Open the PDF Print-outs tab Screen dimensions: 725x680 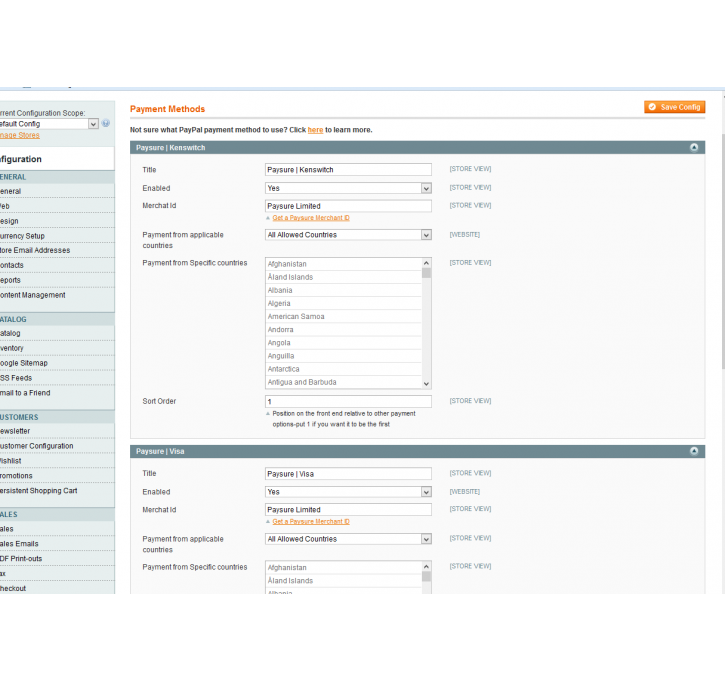57,558
